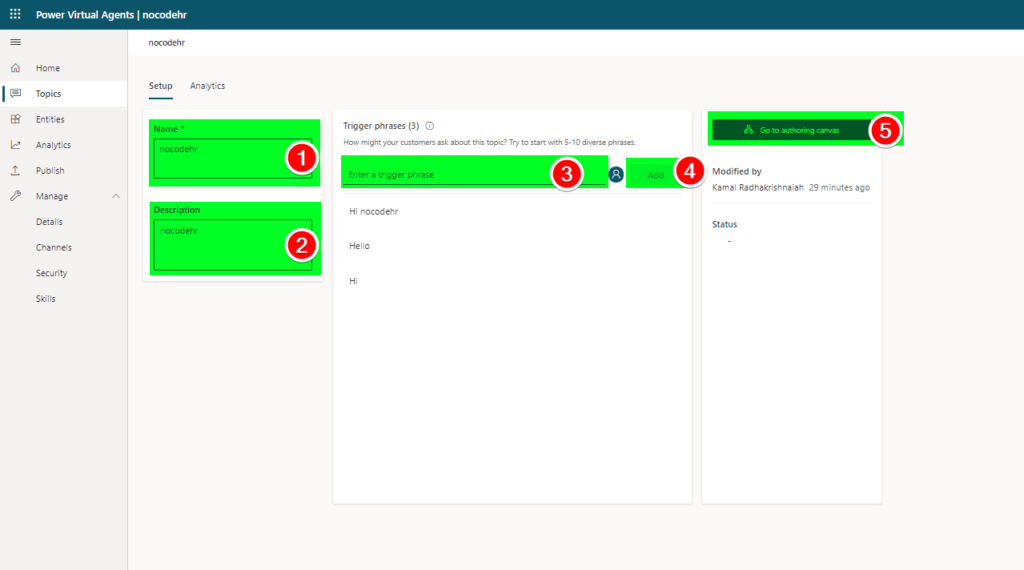Click the Enter a trigger phrase field
1024x570 pixels.
(474, 174)
